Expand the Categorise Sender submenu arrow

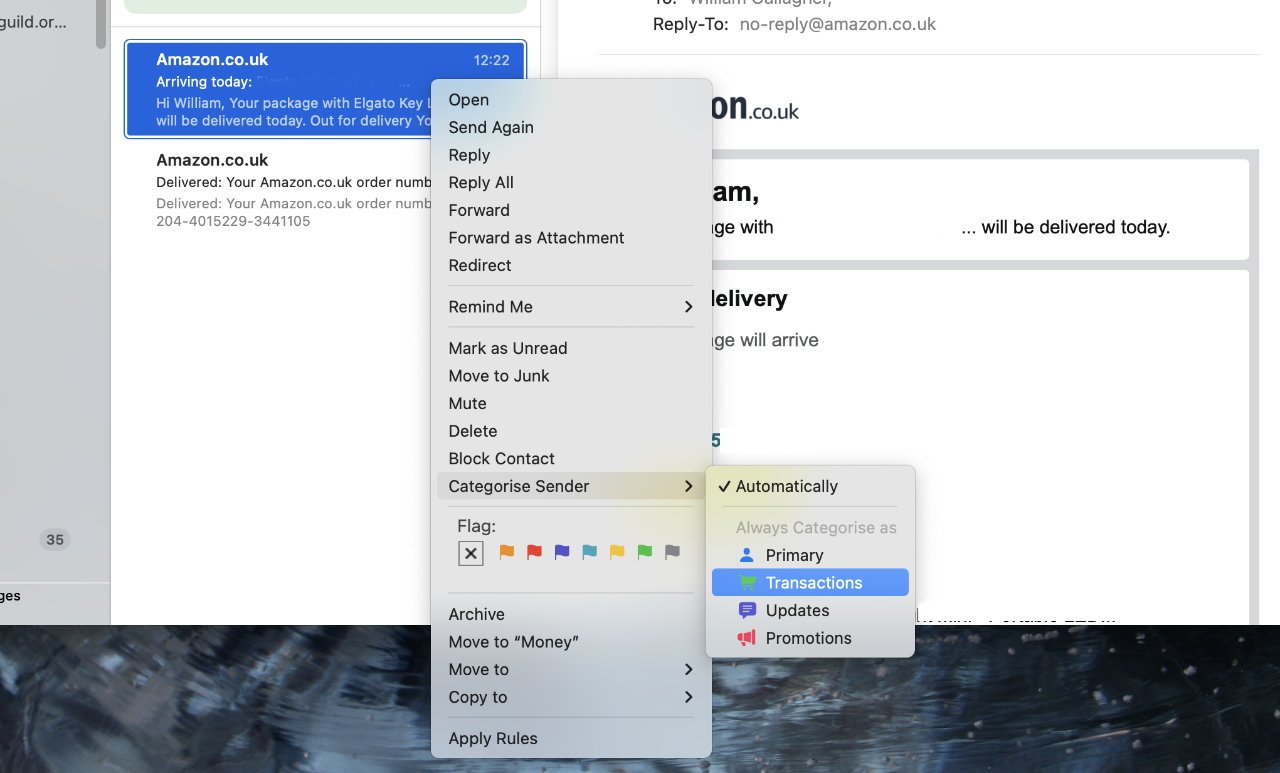click(x=688, y=486)
